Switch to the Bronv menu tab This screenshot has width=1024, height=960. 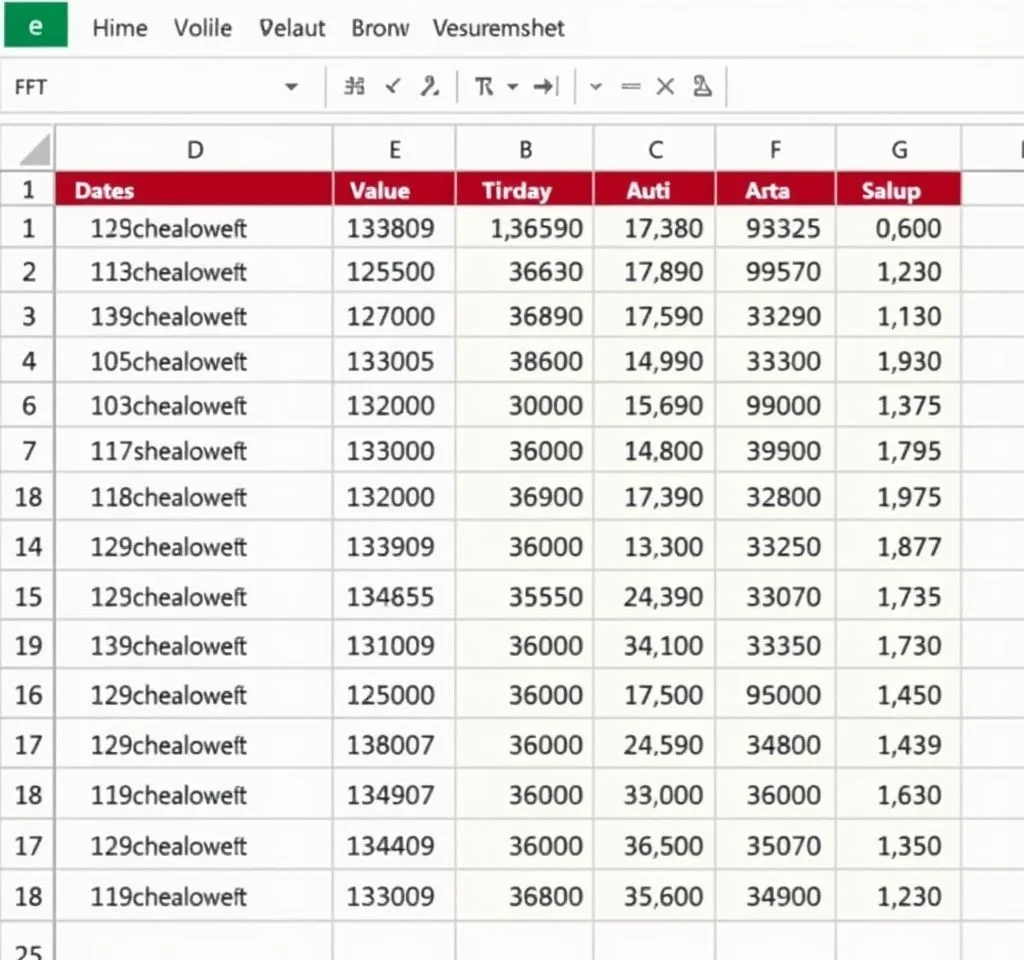pyautogui.click(x=380, y=28)
